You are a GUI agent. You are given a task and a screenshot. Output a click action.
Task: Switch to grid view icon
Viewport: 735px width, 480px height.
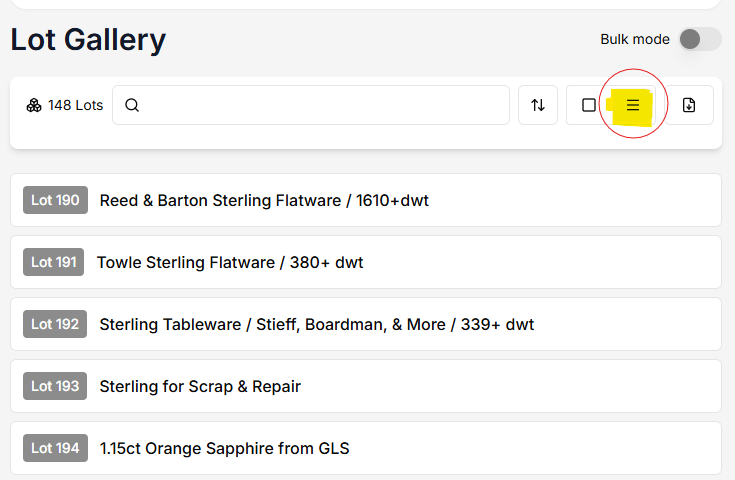pos(589,105)
